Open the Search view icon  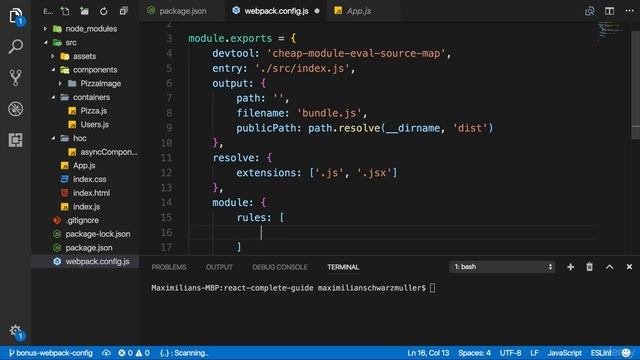[16, 46]
